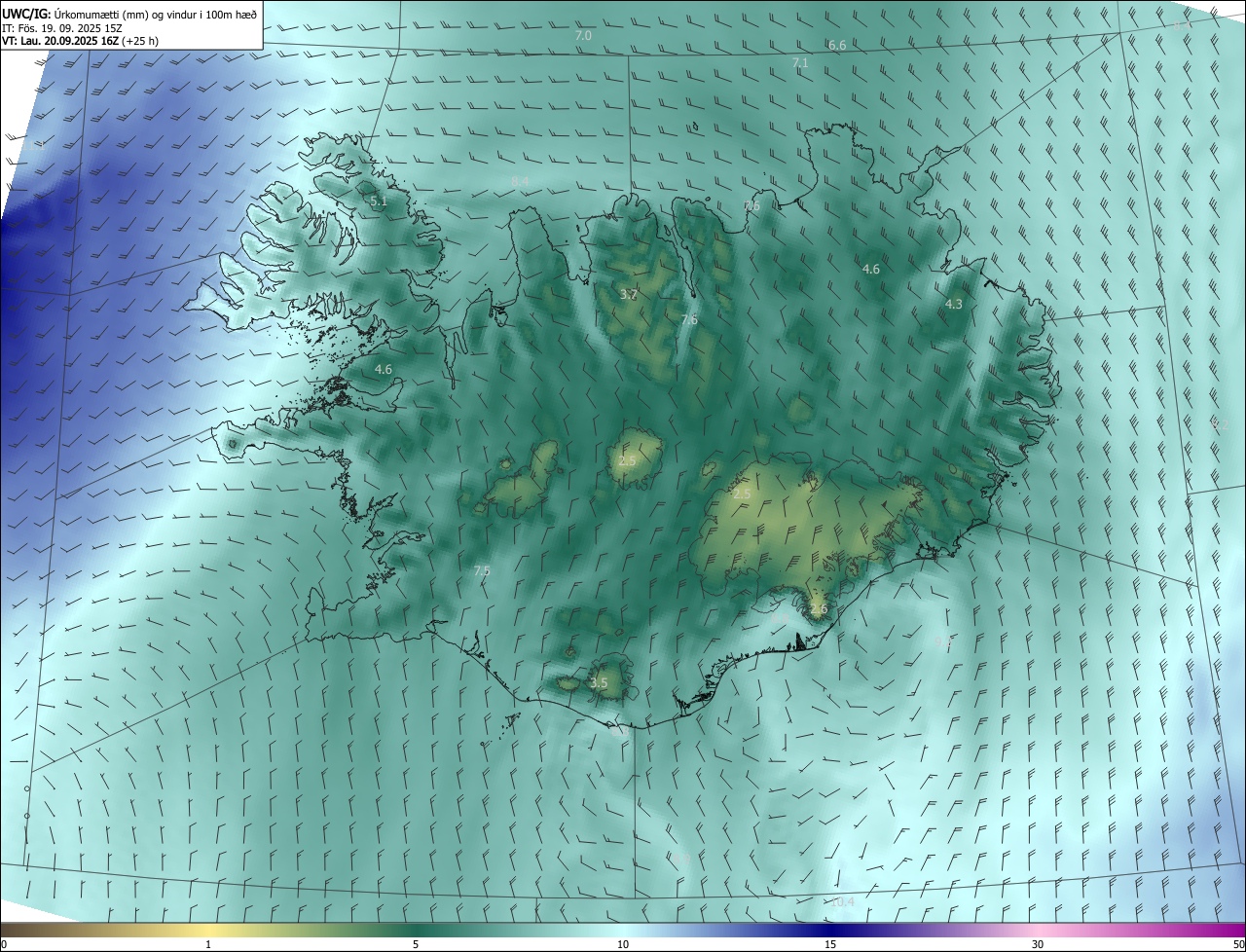
Task: Click the 6.6 value on the map
Action: pyautogui.click(x=836, y=46)
